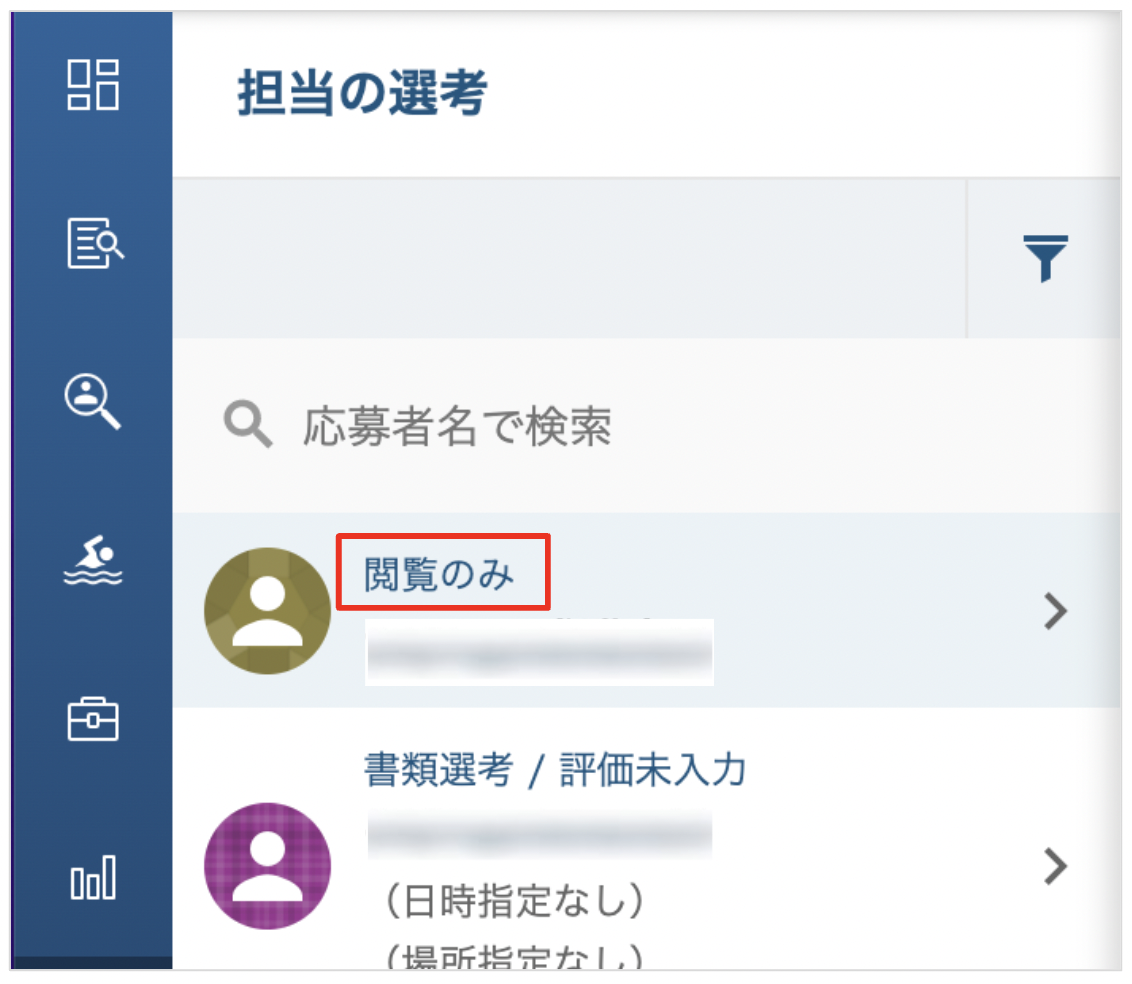Screen dimensions: 1132x984
Task: Click the (日時指定なし) date text
Action: click(515, 900)
